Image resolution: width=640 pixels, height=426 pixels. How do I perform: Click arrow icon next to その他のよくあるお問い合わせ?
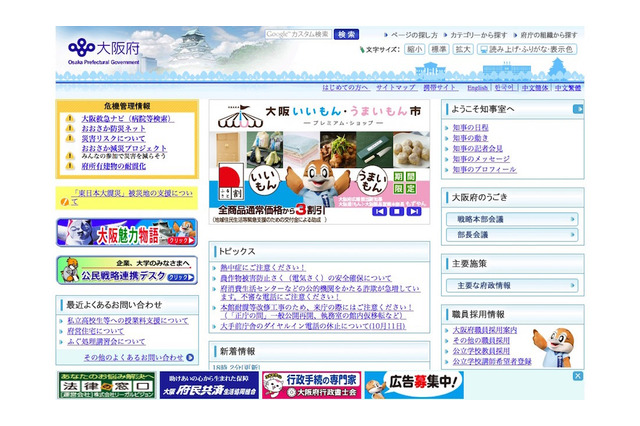click(190, 357)
